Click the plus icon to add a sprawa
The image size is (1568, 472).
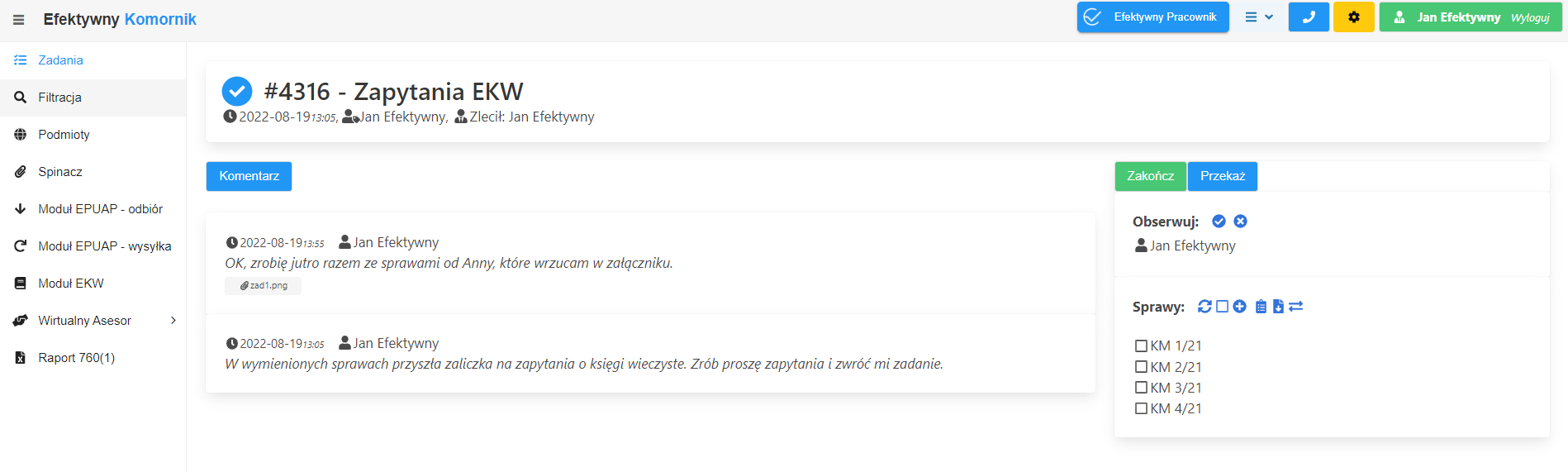pyautogui.click(x=1239, y=307)
